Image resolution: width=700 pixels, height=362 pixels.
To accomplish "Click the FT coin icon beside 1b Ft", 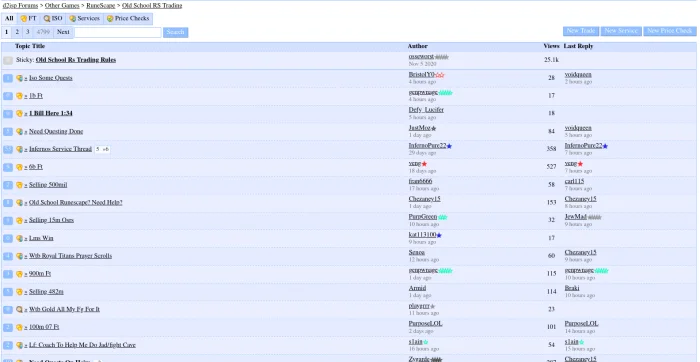I will pyautogui.click(x=19, y=96).
